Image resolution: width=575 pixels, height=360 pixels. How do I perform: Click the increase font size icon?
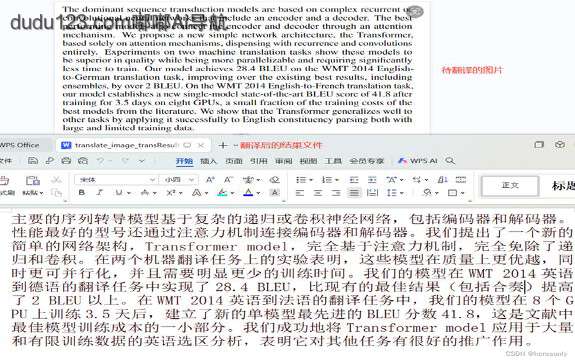(x=210, y=180)
